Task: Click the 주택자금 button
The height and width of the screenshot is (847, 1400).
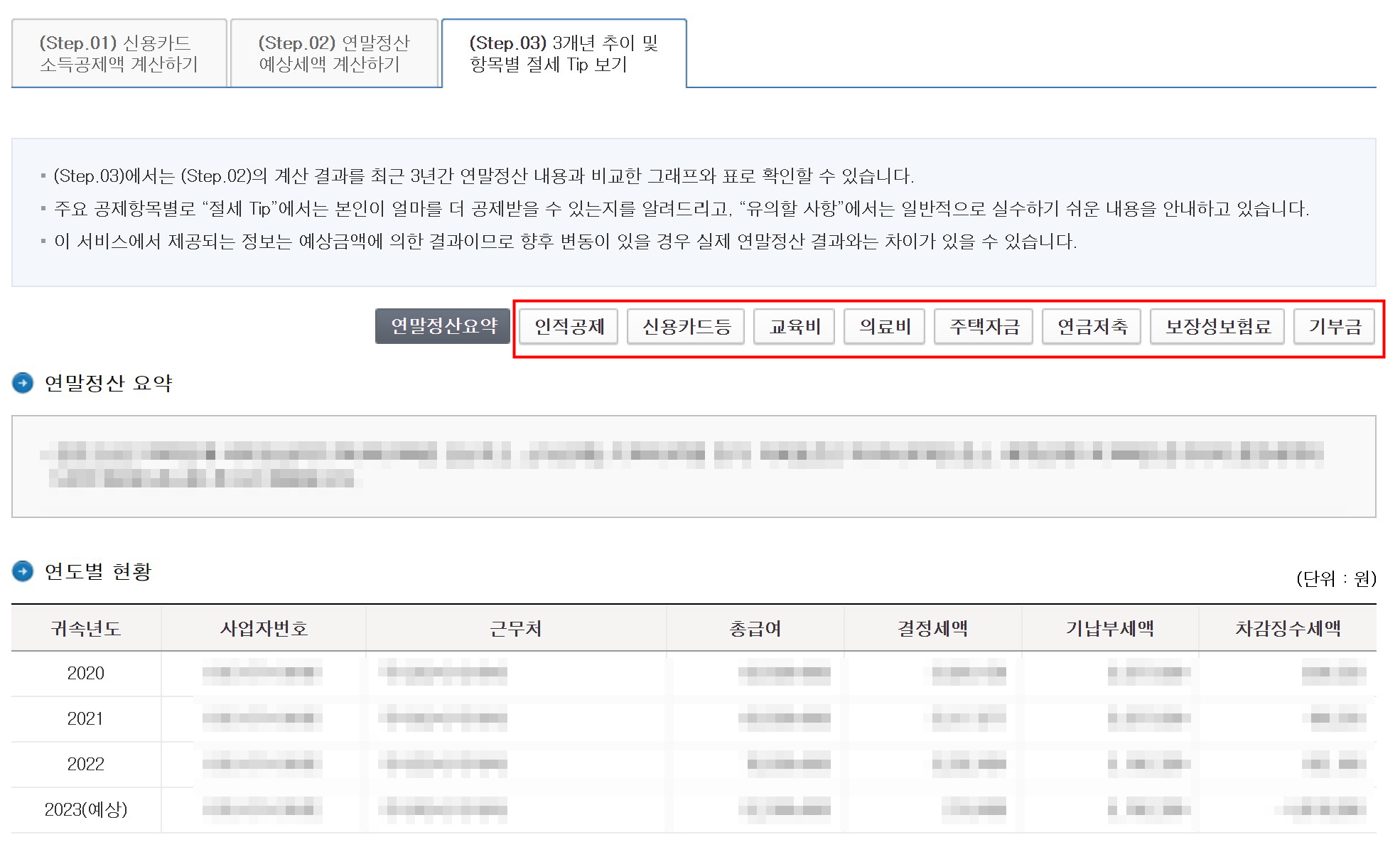Action: 984,327
